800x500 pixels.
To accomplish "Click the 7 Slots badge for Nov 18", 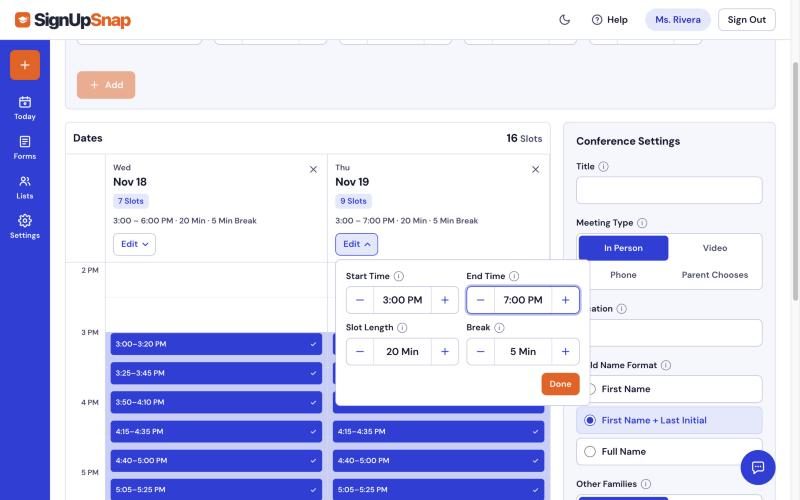I will point(131,201).
